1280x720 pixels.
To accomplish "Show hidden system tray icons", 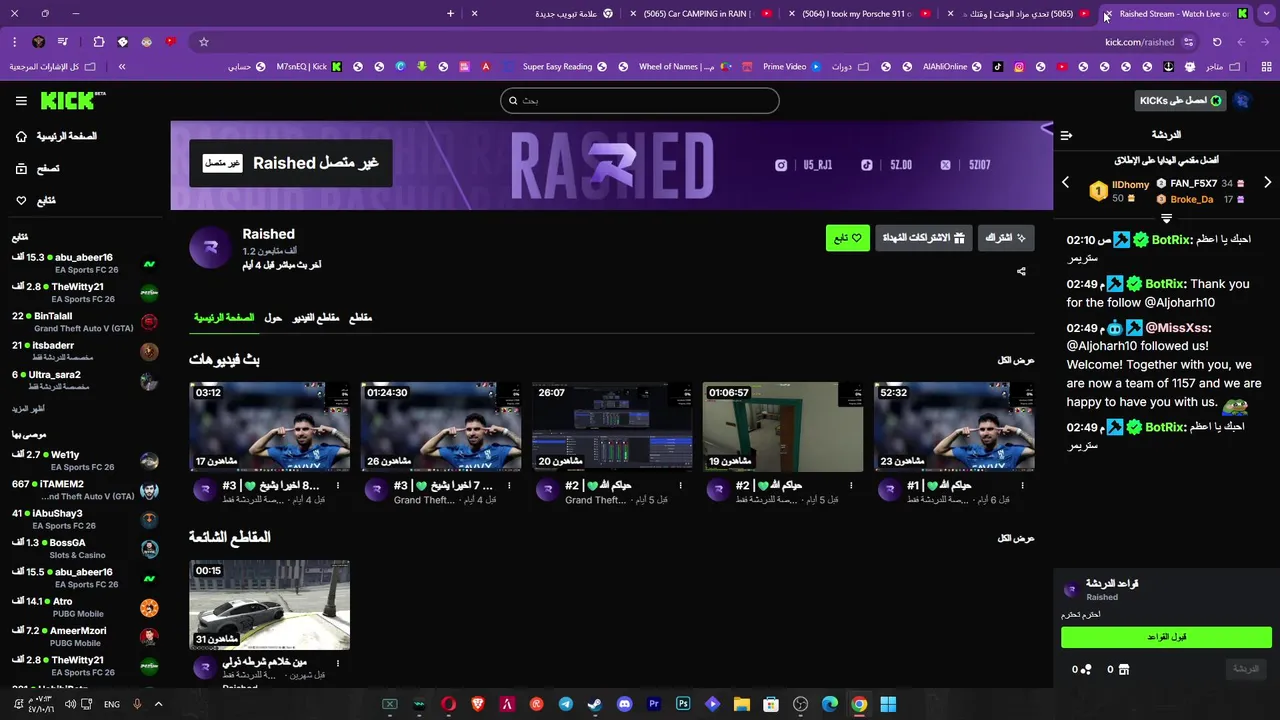I will 158,704.
